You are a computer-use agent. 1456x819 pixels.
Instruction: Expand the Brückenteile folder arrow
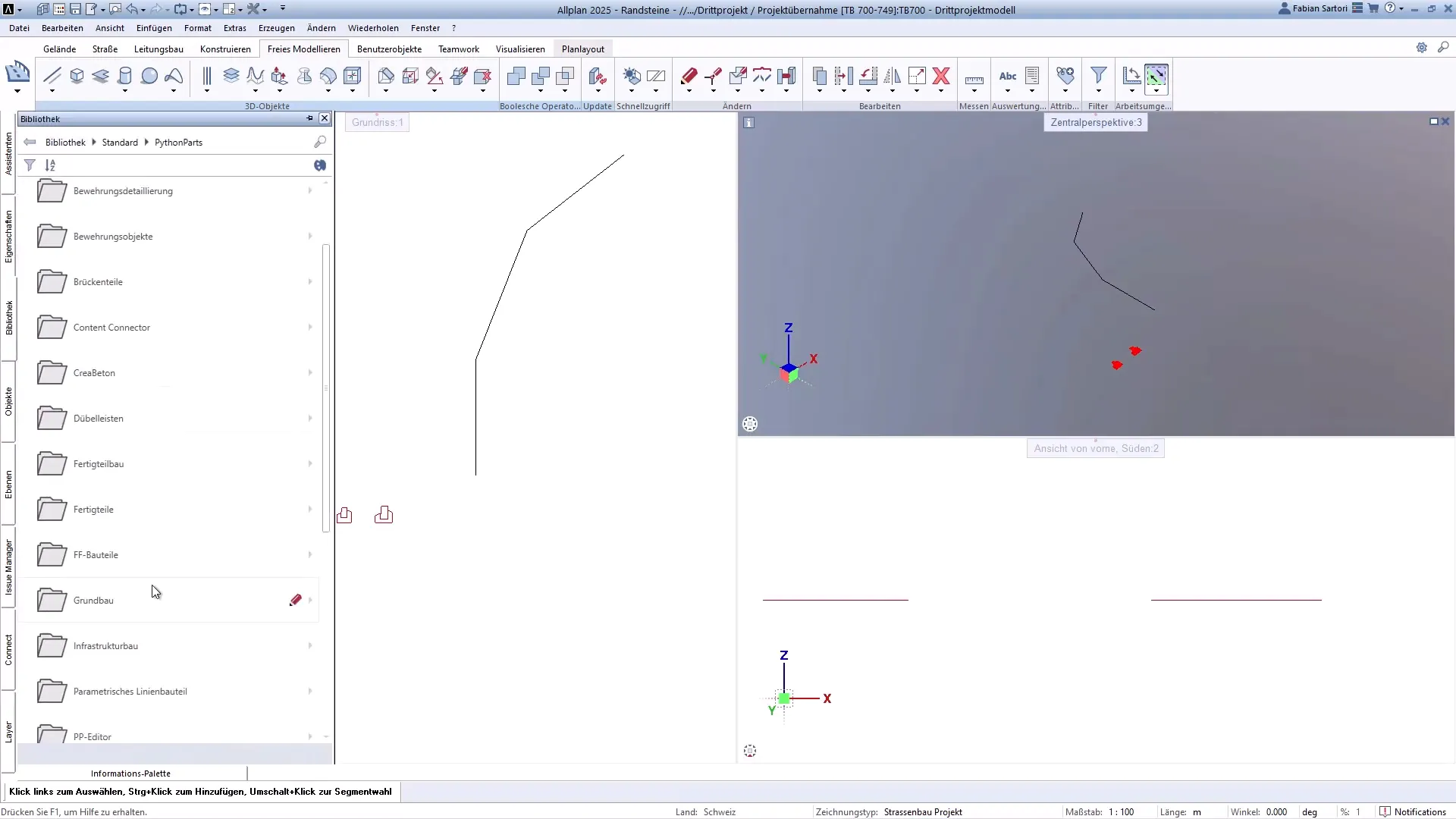(x=310, y=282)
